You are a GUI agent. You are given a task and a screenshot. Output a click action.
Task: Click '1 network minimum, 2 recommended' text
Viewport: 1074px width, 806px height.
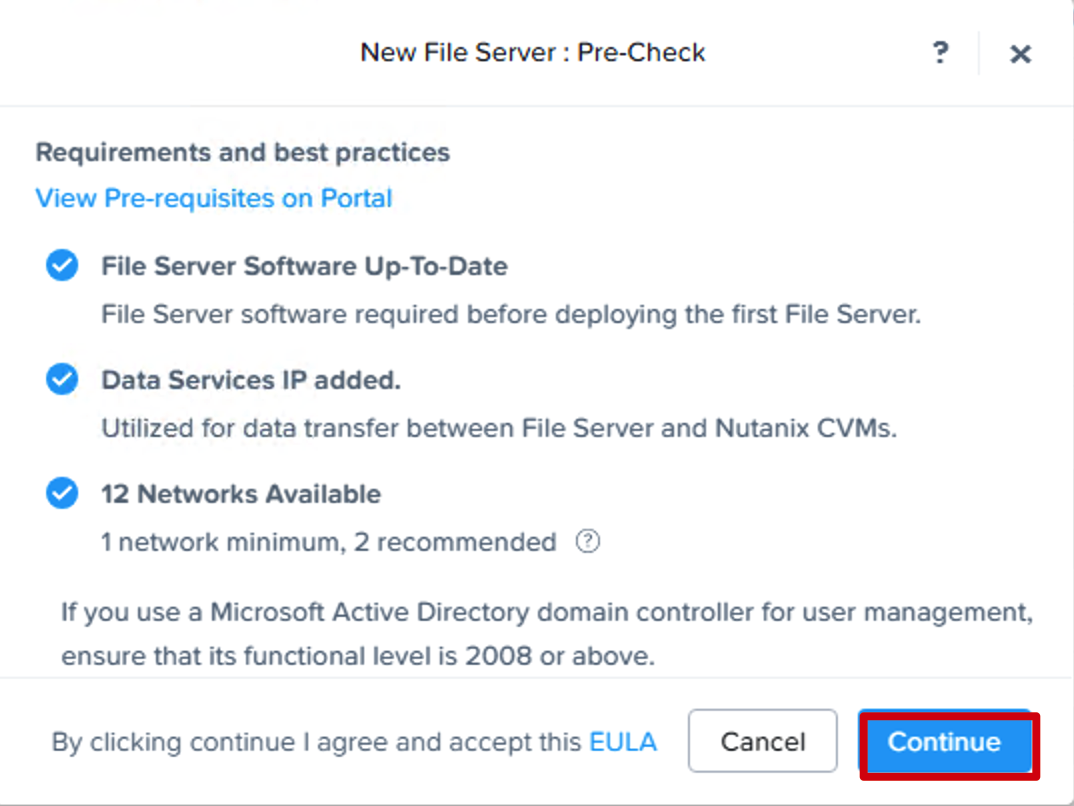[x=329, y=542]
